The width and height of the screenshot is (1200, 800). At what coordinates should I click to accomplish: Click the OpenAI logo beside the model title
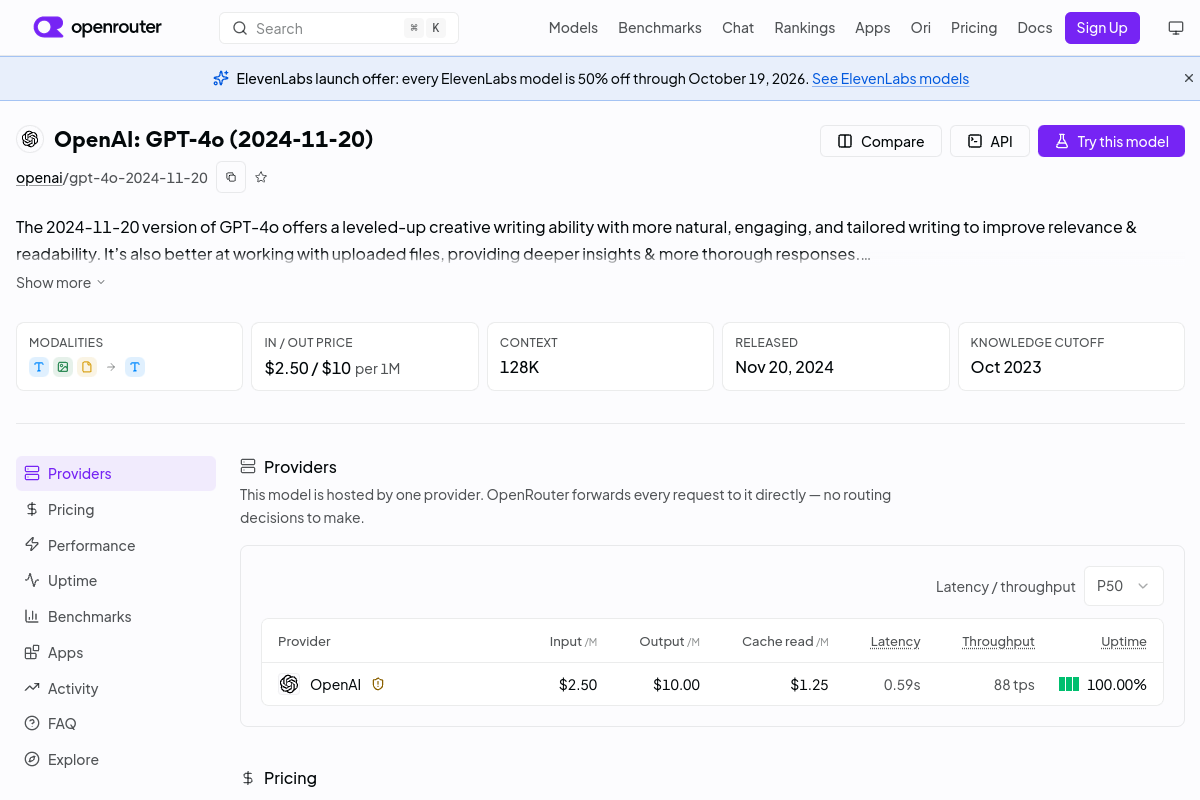tap(30, 139)
